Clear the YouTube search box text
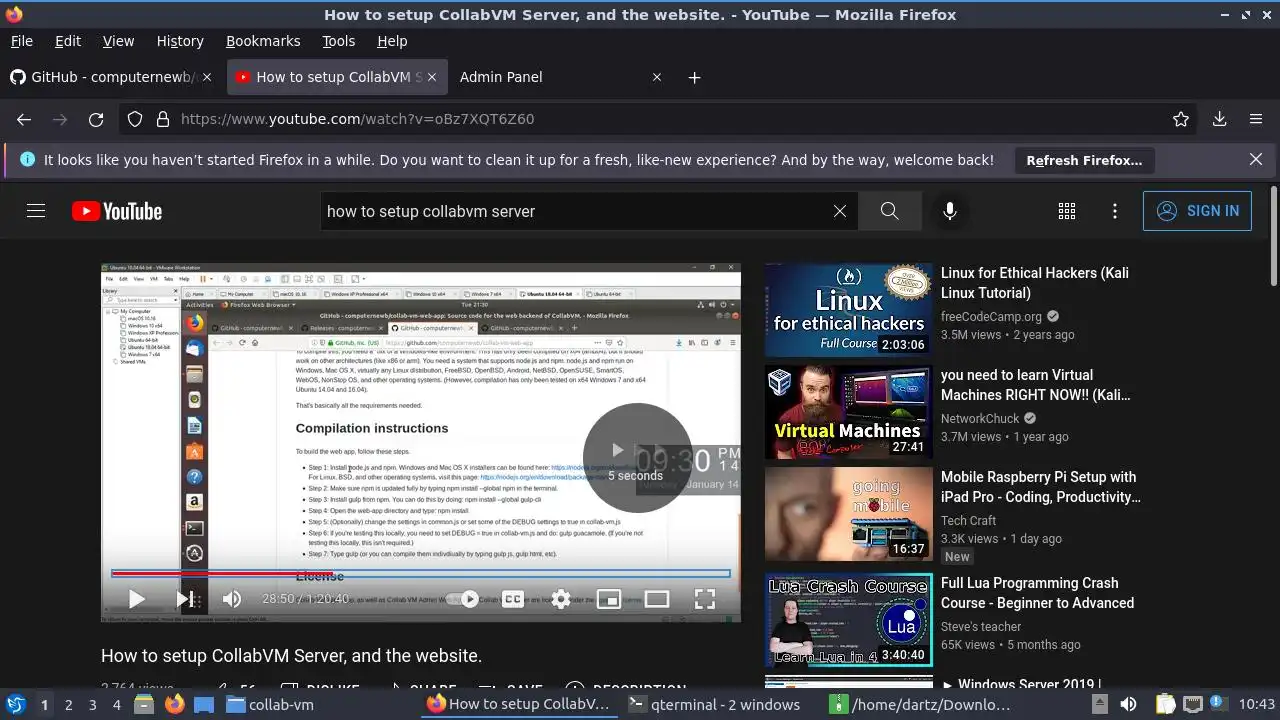The height and width of the screenshot is (720, 1280). point(840,211)
